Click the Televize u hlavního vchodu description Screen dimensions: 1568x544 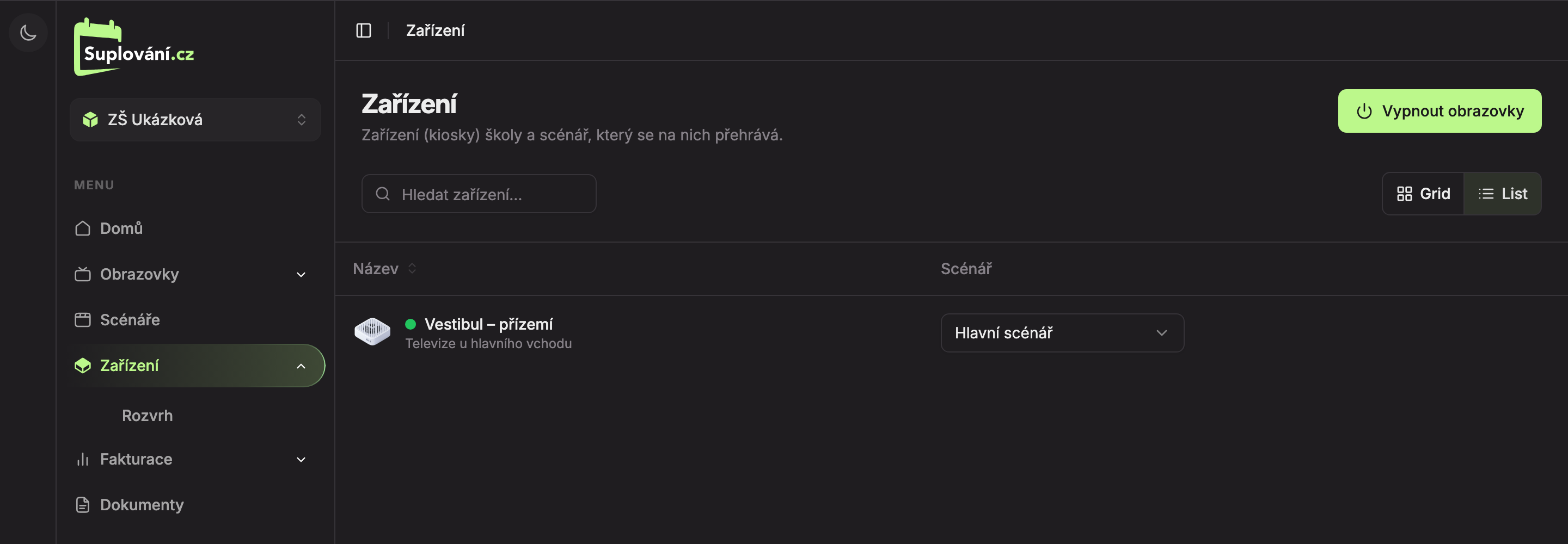click(x=488, y=344)
